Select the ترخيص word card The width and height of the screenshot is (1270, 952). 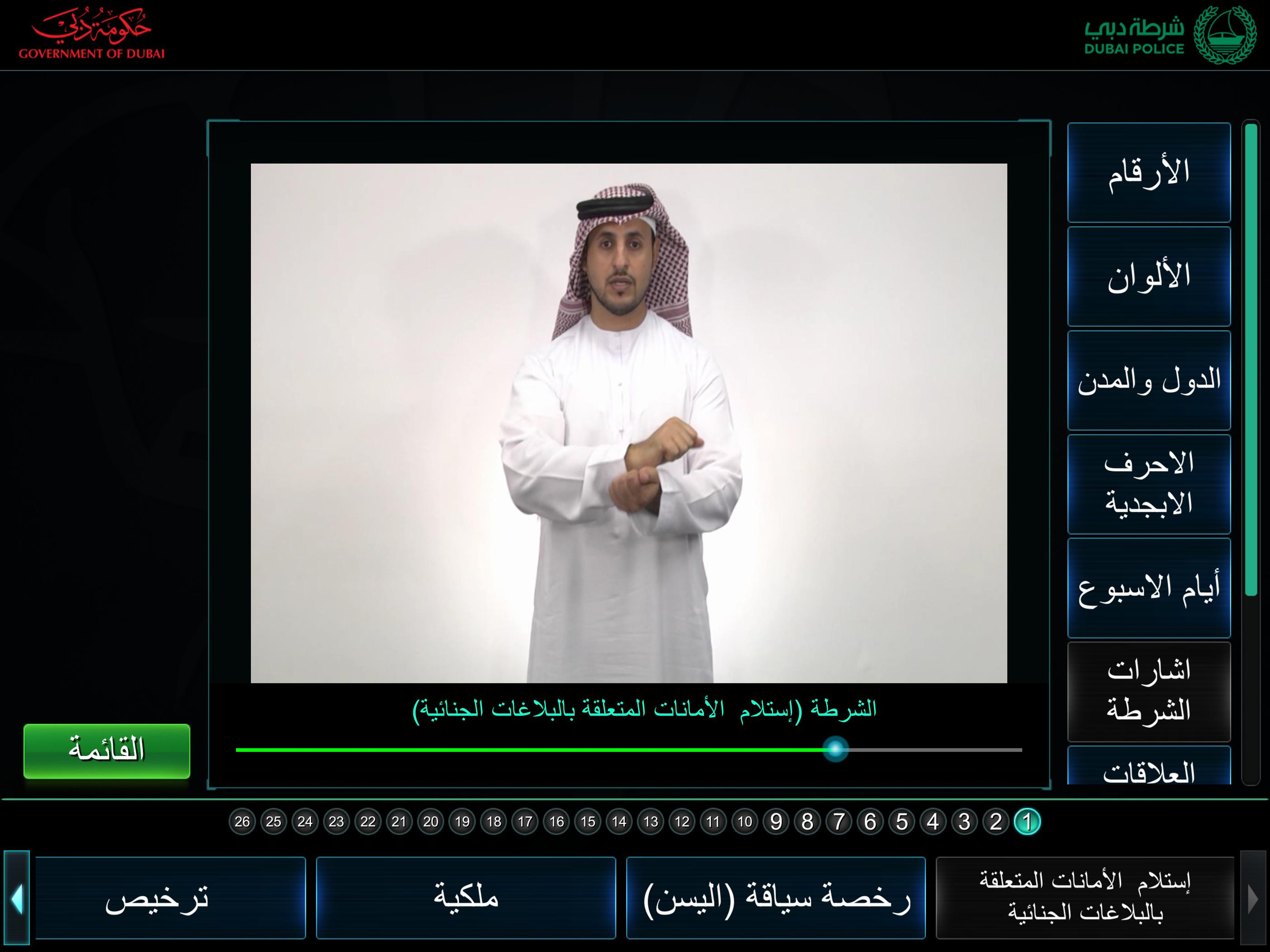coord(171,898)
